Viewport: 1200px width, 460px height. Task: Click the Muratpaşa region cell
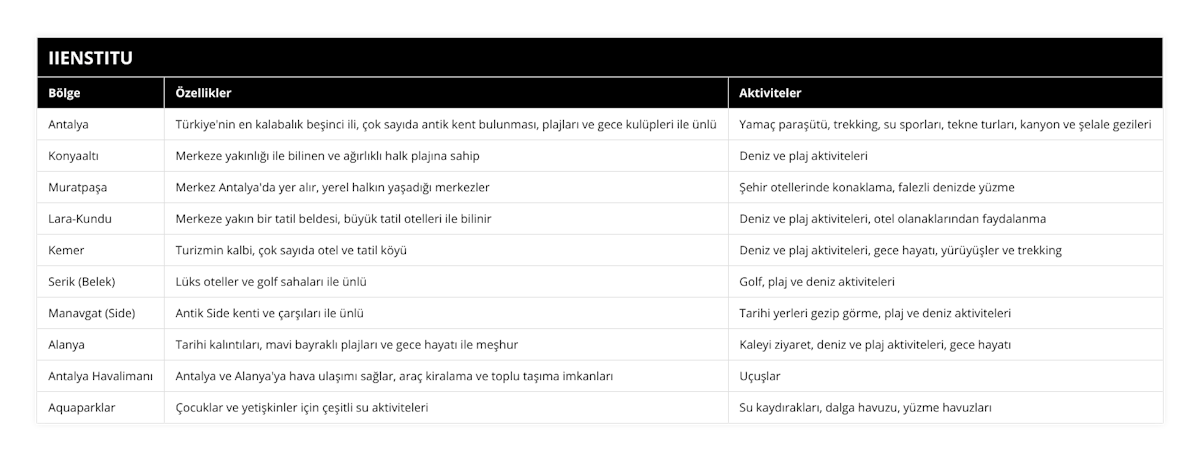[101, 187]
